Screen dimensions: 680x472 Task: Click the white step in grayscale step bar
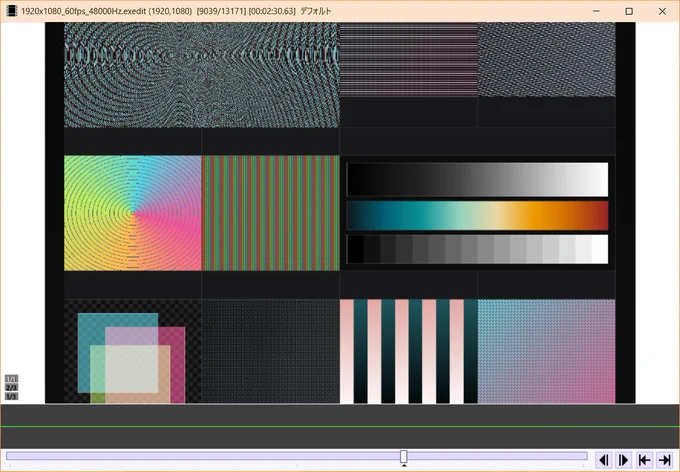(600, 249)
